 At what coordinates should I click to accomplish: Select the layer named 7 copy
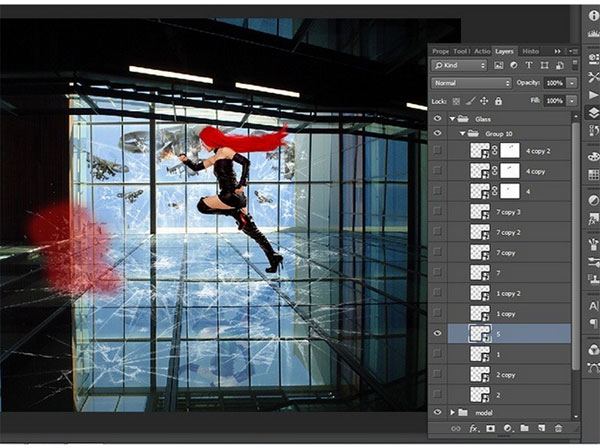pos(509,253)
